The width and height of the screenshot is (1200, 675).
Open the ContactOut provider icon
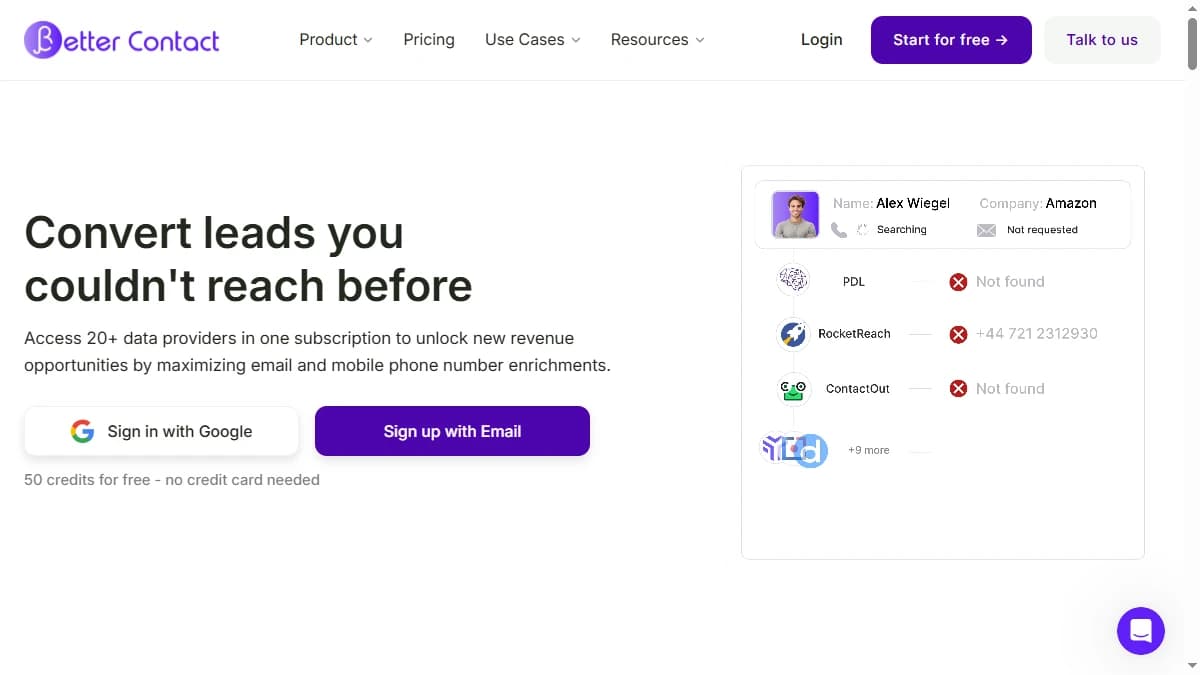coord(793,388)
